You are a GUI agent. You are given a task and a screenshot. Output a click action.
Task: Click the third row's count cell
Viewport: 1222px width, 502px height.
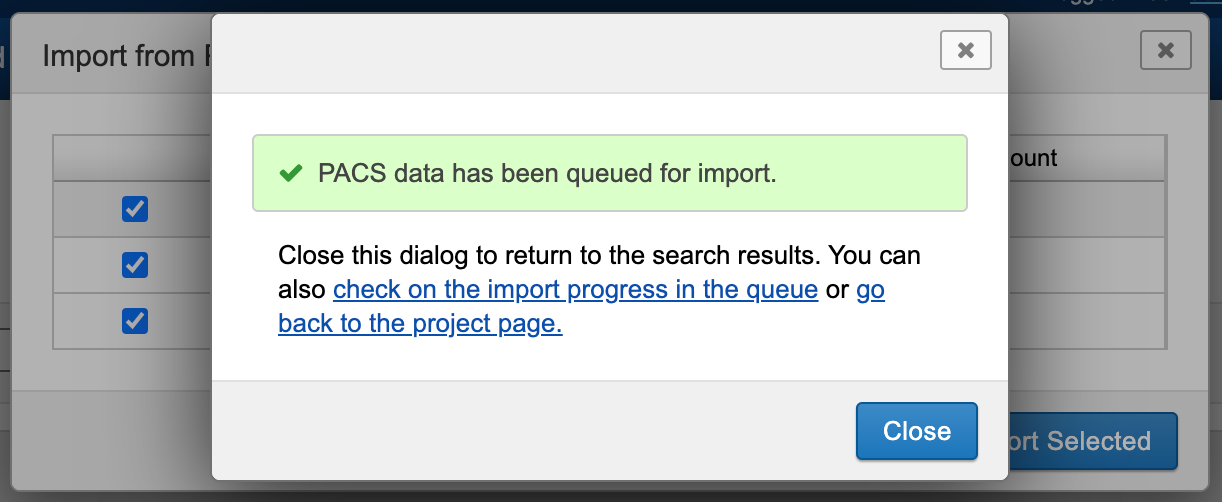tap(1085, 321)
